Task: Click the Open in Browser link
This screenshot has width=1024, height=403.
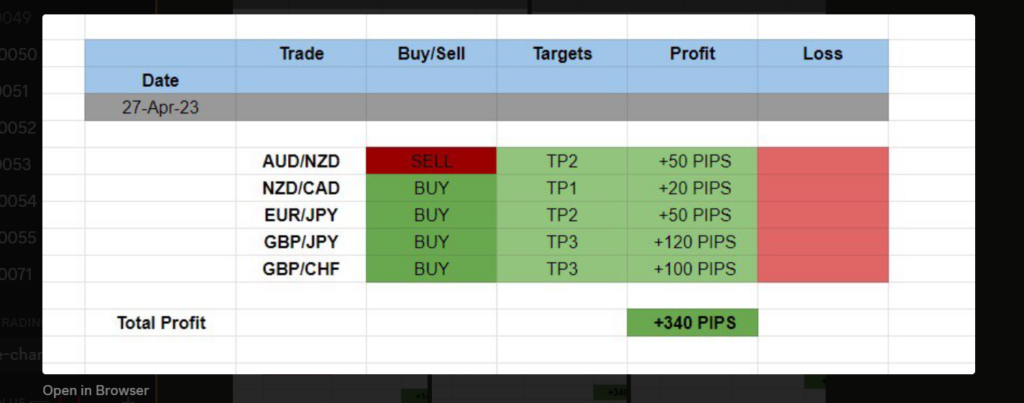Action: pyautogui.click(x=95, y=390)
